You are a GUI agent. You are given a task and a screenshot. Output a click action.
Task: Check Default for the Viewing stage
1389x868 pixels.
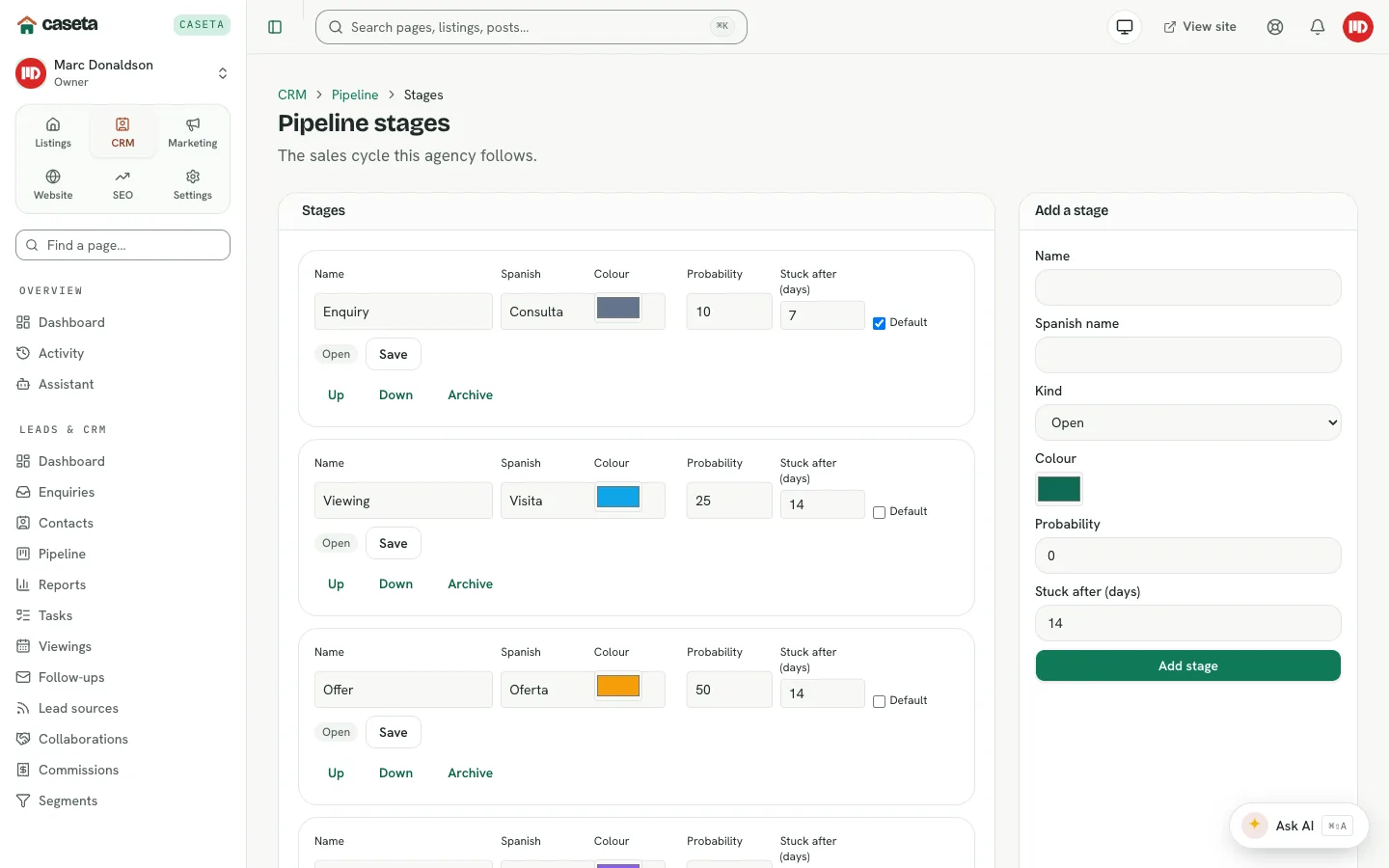[879, 512]
